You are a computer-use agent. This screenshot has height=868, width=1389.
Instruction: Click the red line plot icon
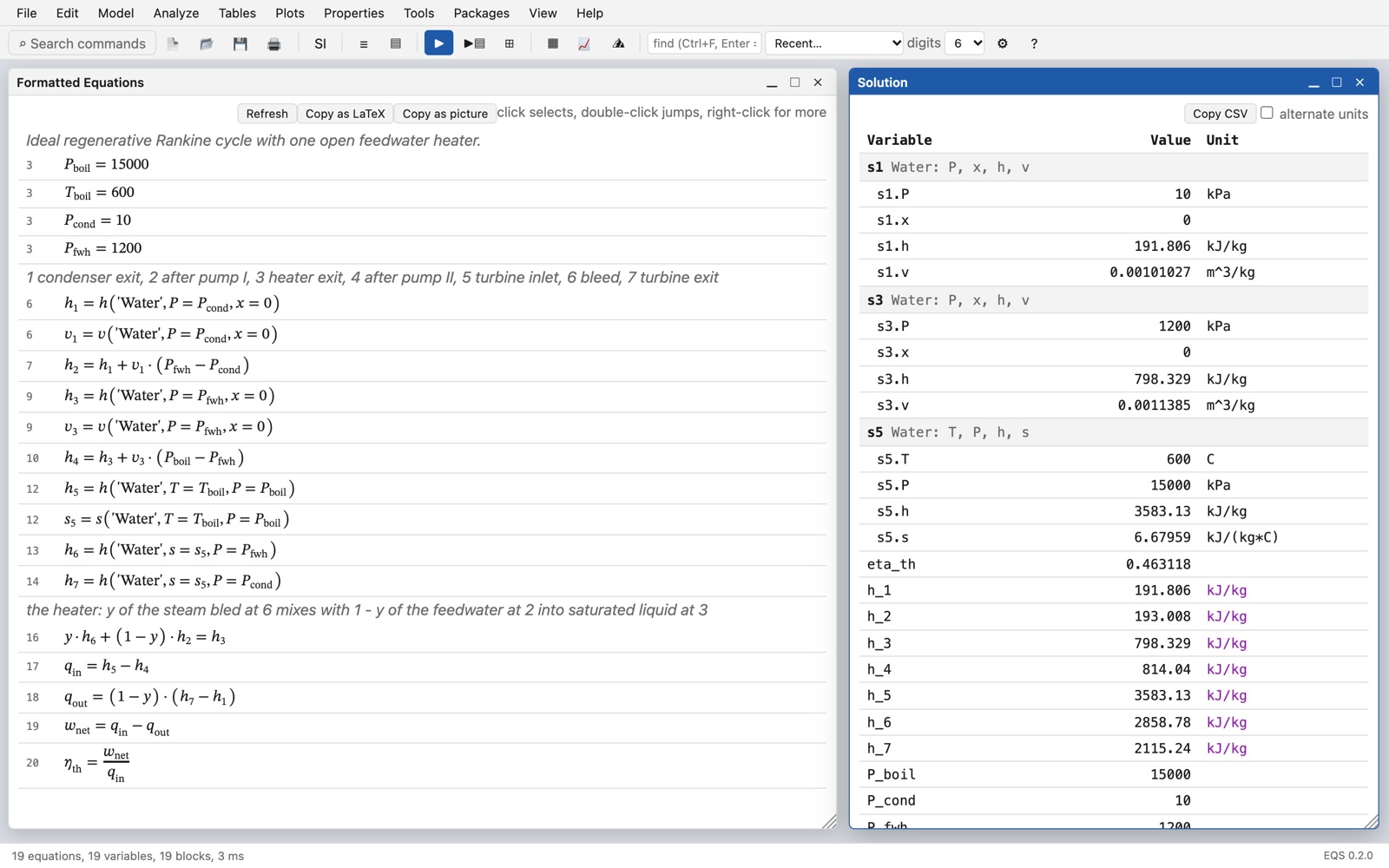(584, 43)
